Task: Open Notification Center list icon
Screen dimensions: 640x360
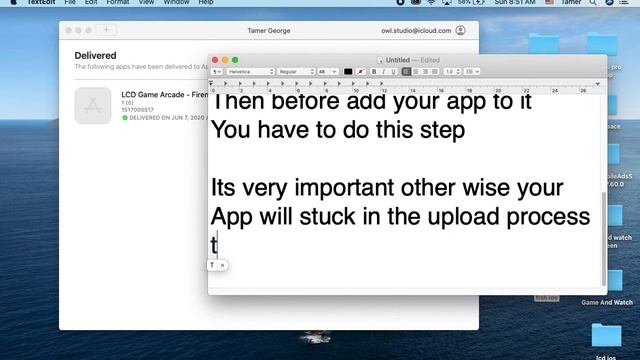Action: tap(624, 2)
